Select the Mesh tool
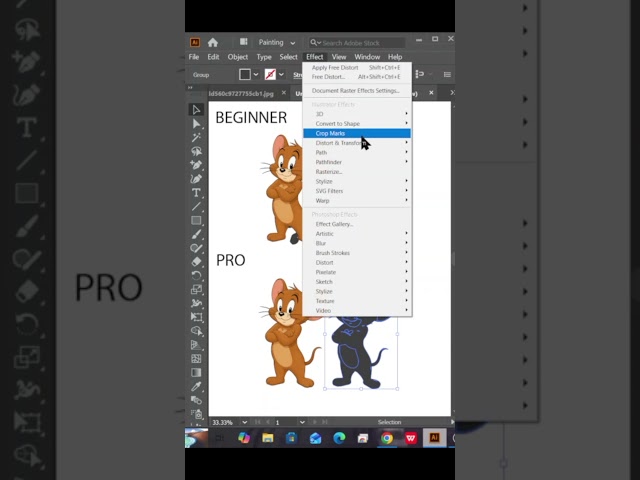Viewport: 640px width, 480px height. pos(196,359)
